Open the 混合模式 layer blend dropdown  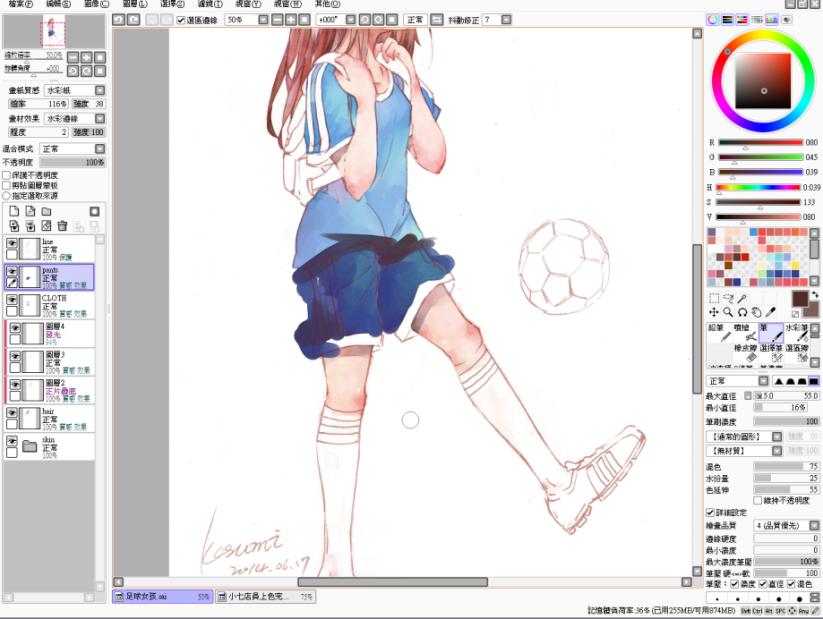(72, 149)
